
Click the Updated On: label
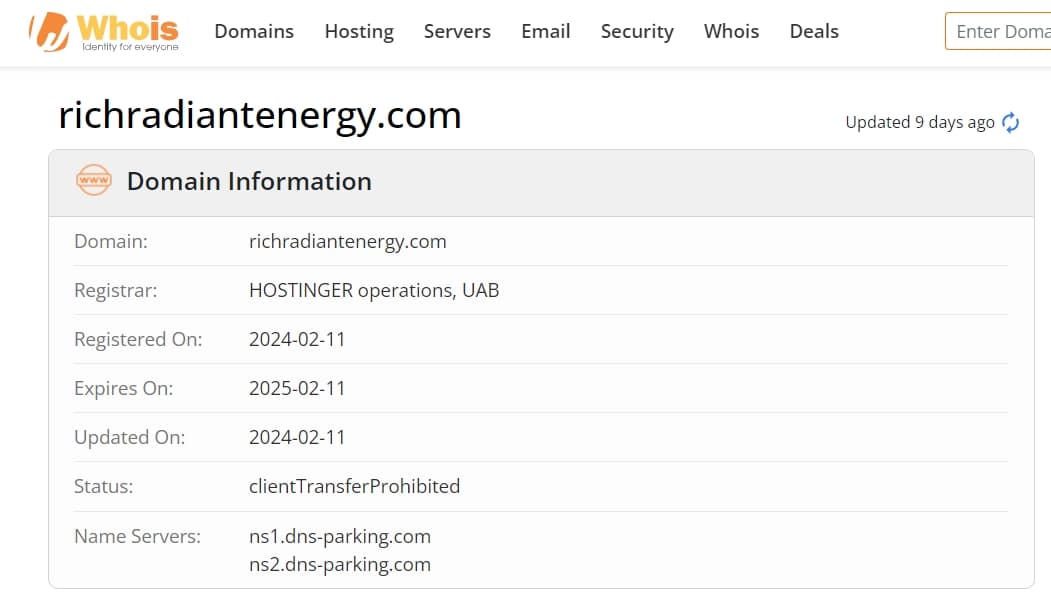point(129,437)
